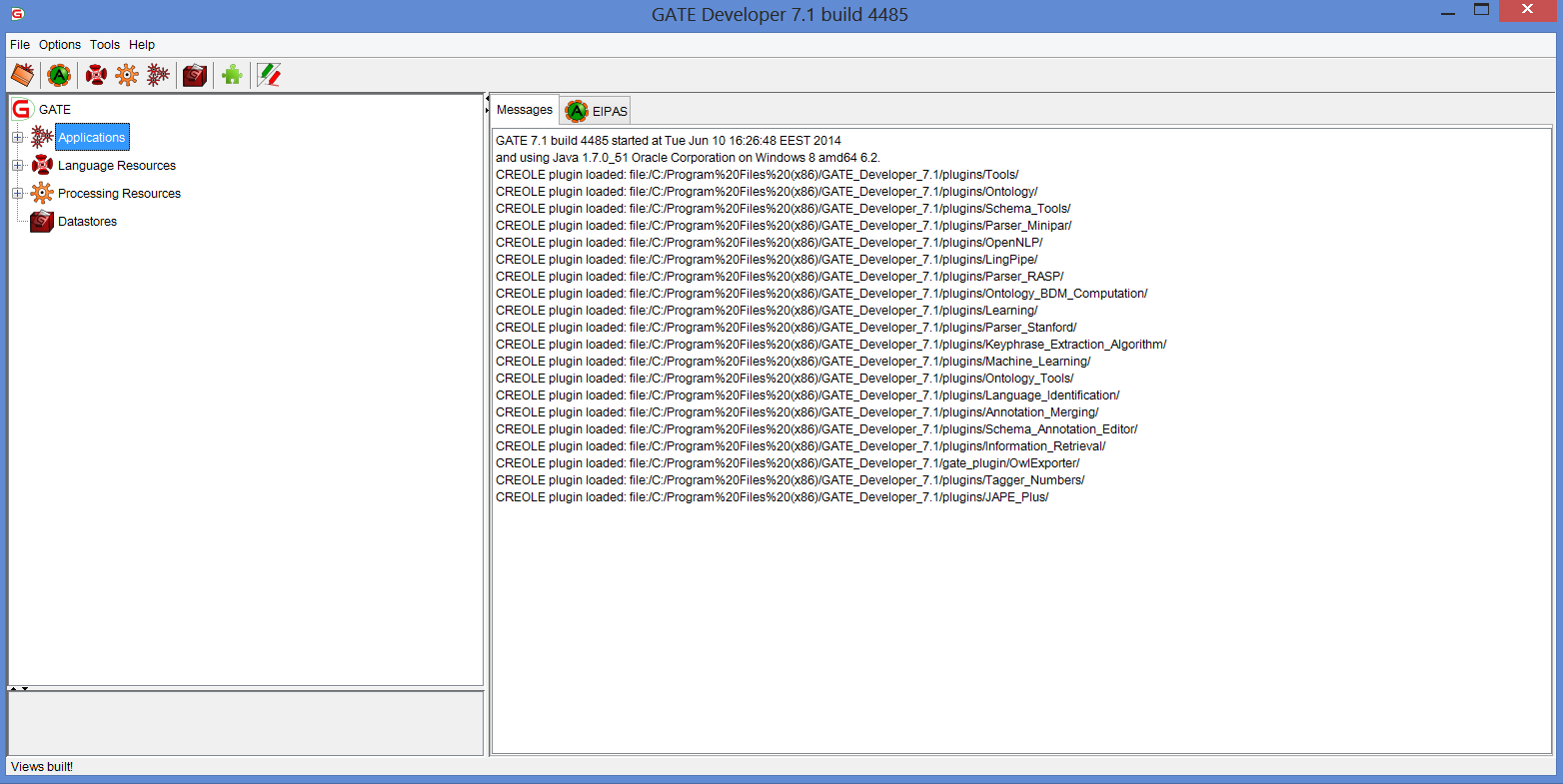Click the Language_Identification message line

807,395
